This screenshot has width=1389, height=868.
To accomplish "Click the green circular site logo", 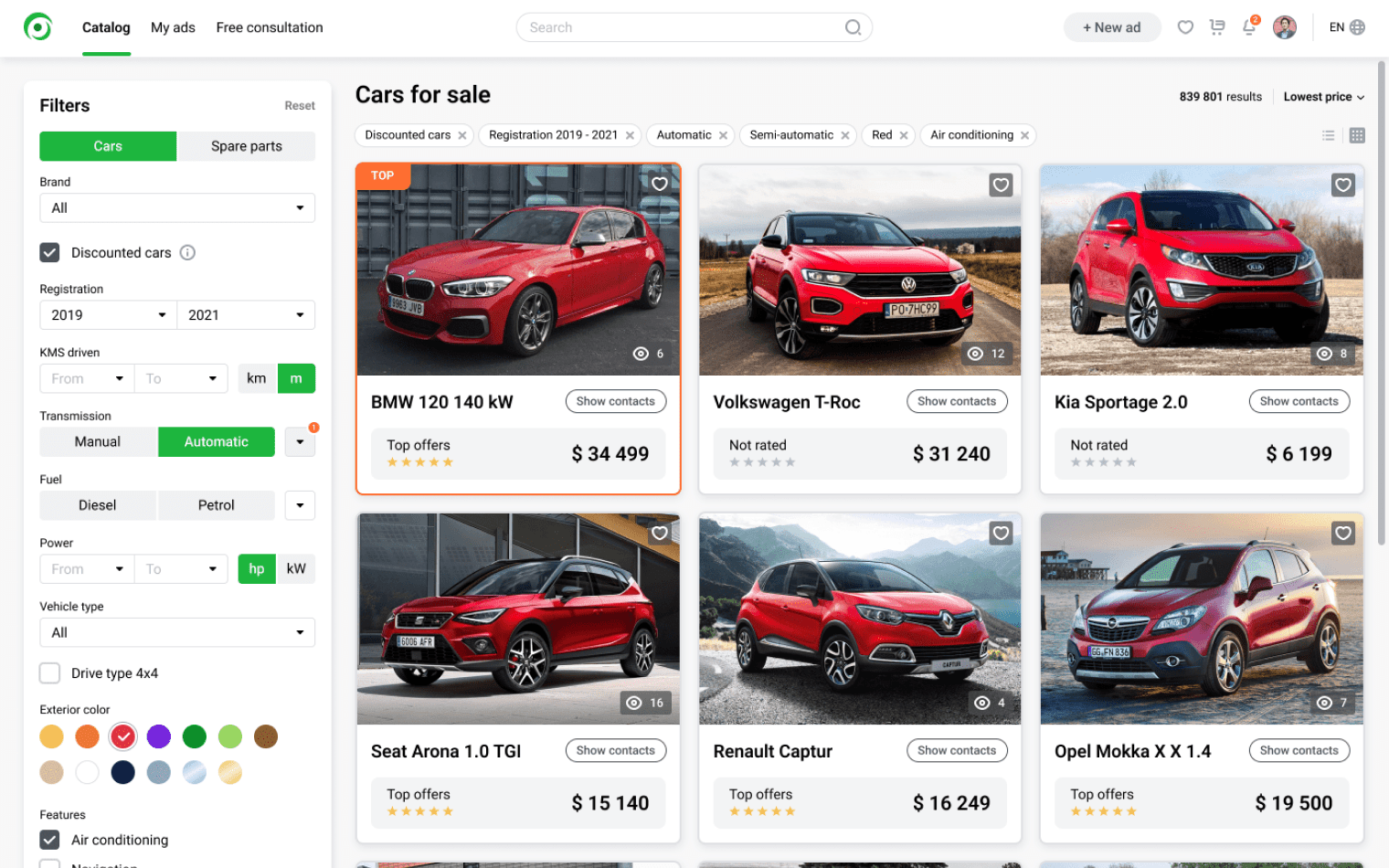I will [x=37, y=27].
